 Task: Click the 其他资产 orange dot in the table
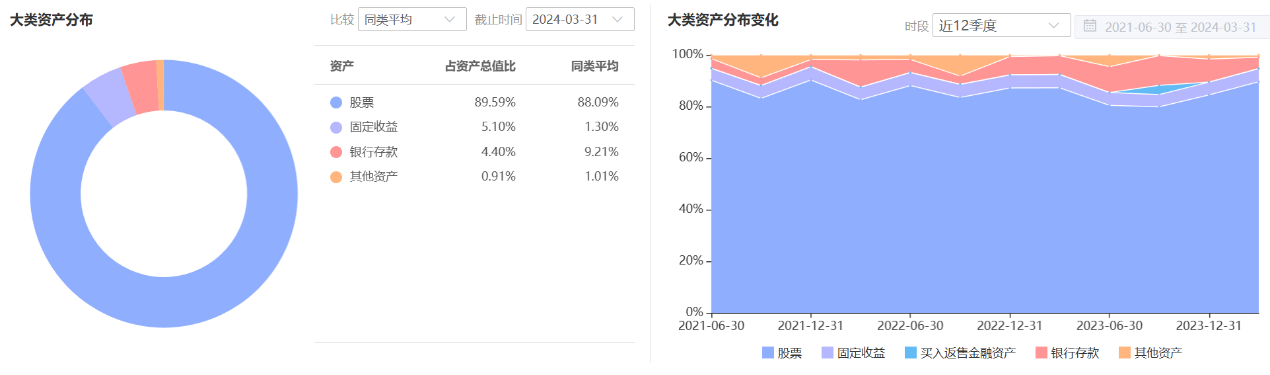tap(335, 177)
